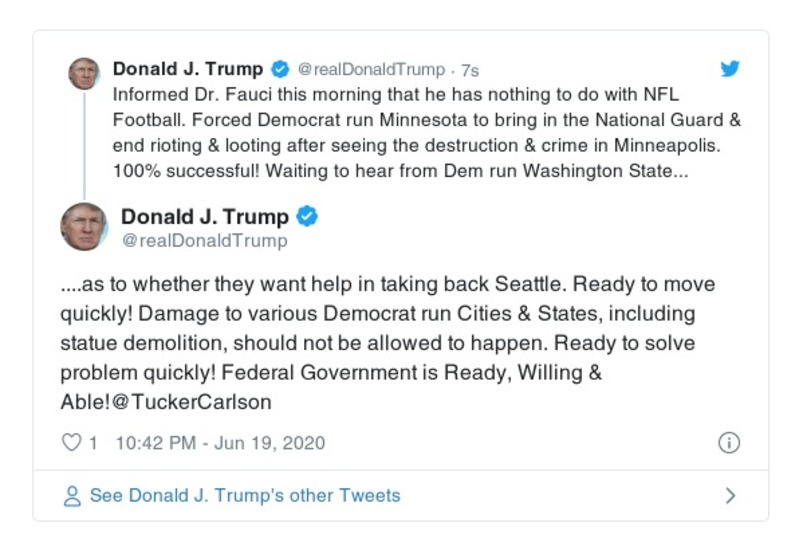
Task: Click the Donald J. Trump name in the parent tweet
Action: [187, 69]
